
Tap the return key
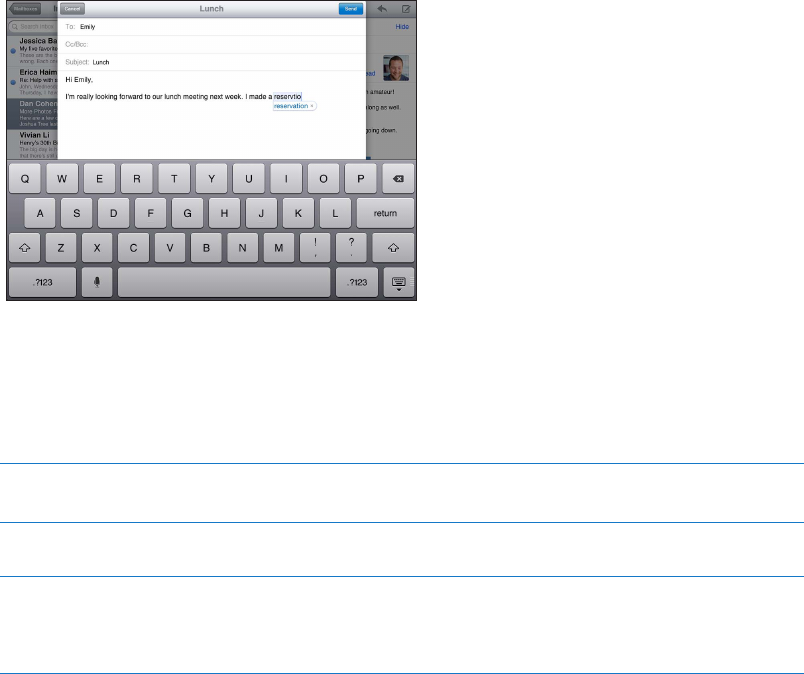385,213
